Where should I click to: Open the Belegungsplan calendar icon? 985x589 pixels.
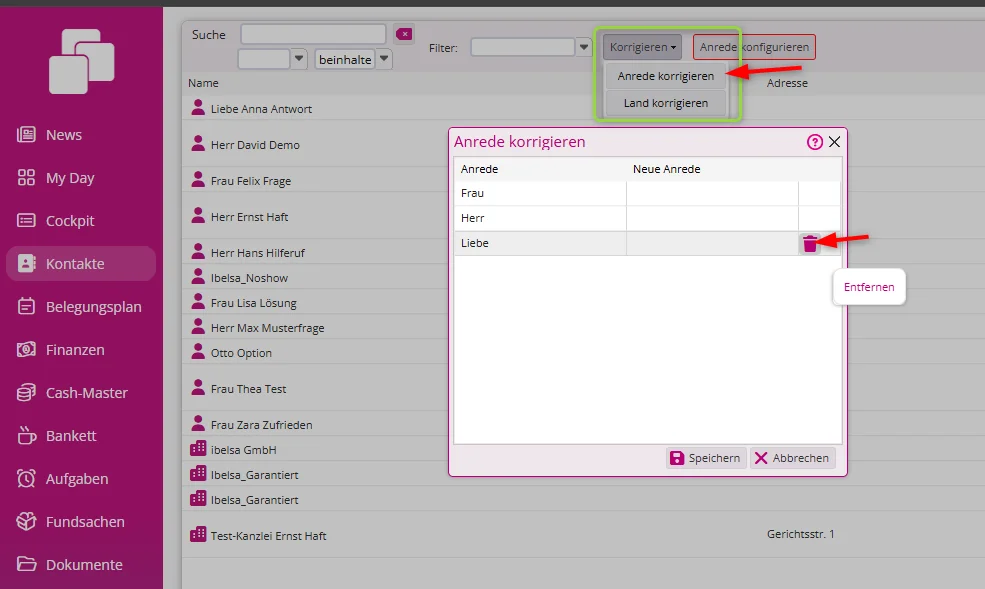26,306
